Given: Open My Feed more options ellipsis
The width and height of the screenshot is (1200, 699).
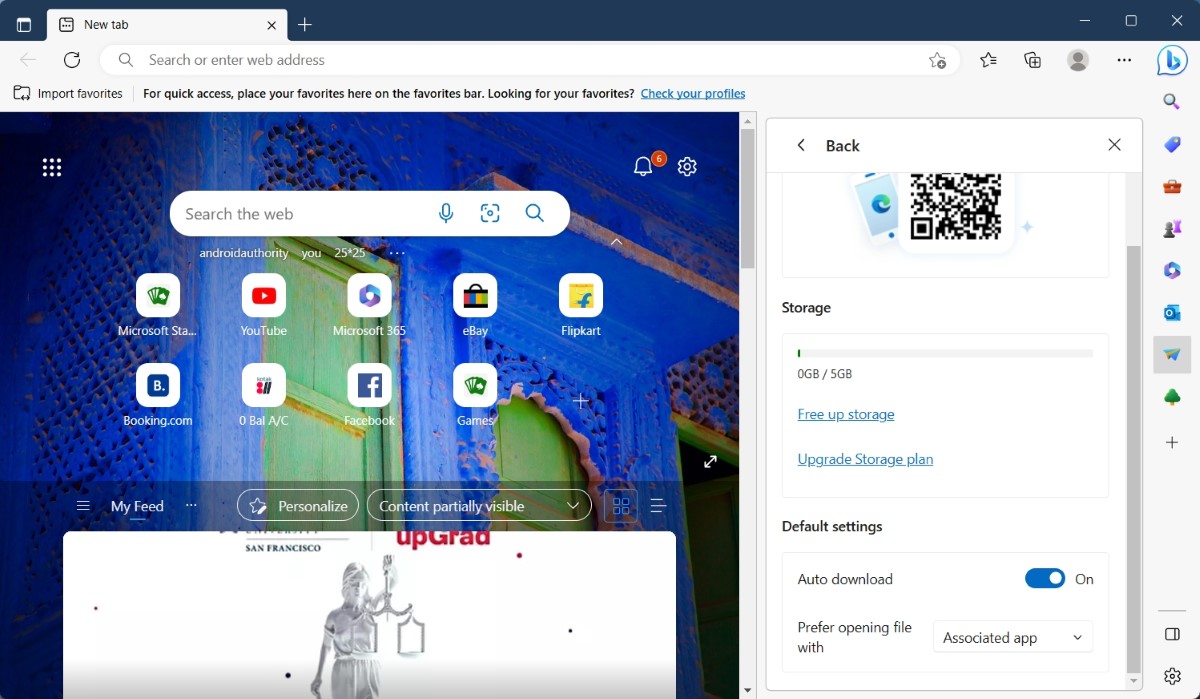Looking at the screenshot, I should 191,506.
